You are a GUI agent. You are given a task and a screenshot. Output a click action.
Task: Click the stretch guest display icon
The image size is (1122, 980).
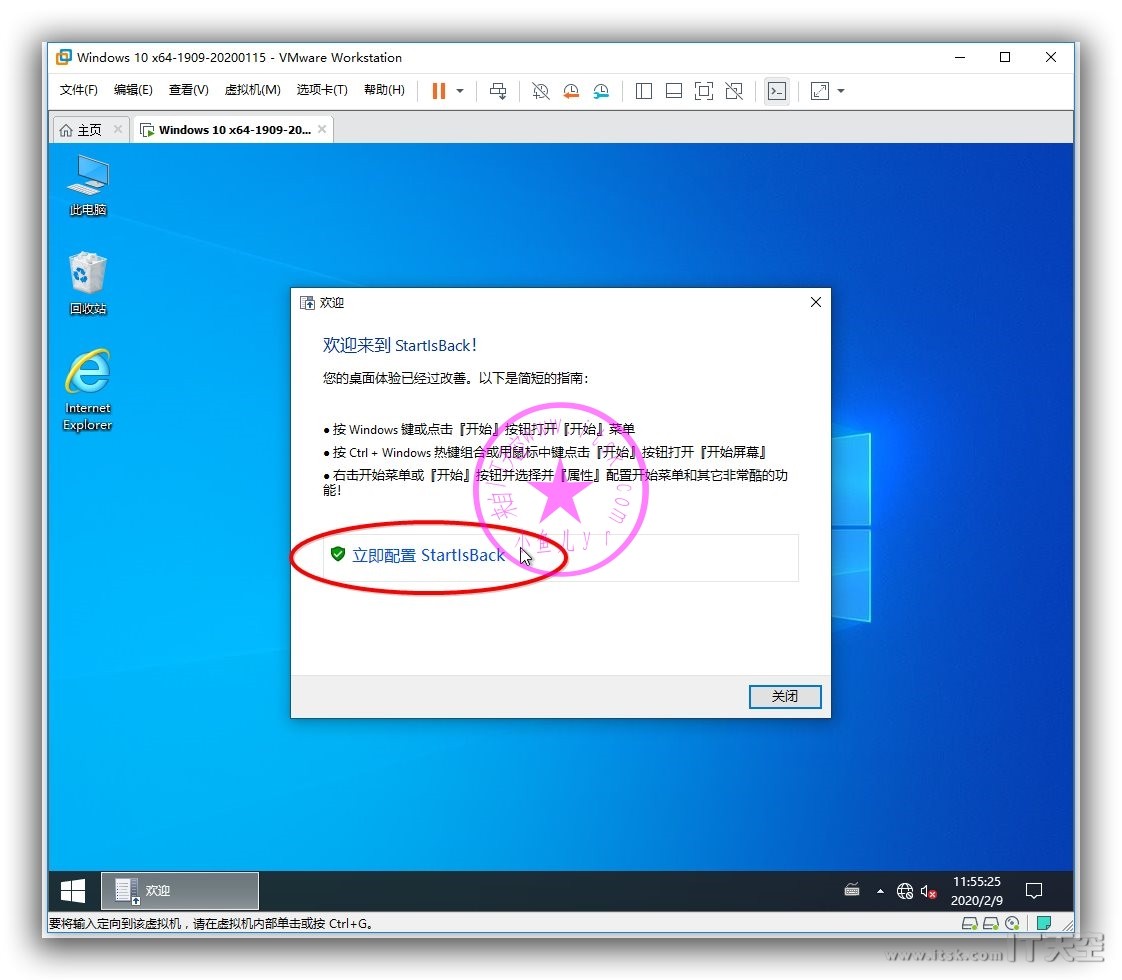click(820, 91)
